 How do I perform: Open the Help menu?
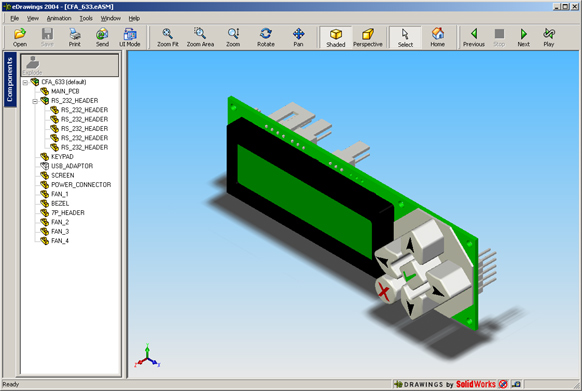(134, 18)
